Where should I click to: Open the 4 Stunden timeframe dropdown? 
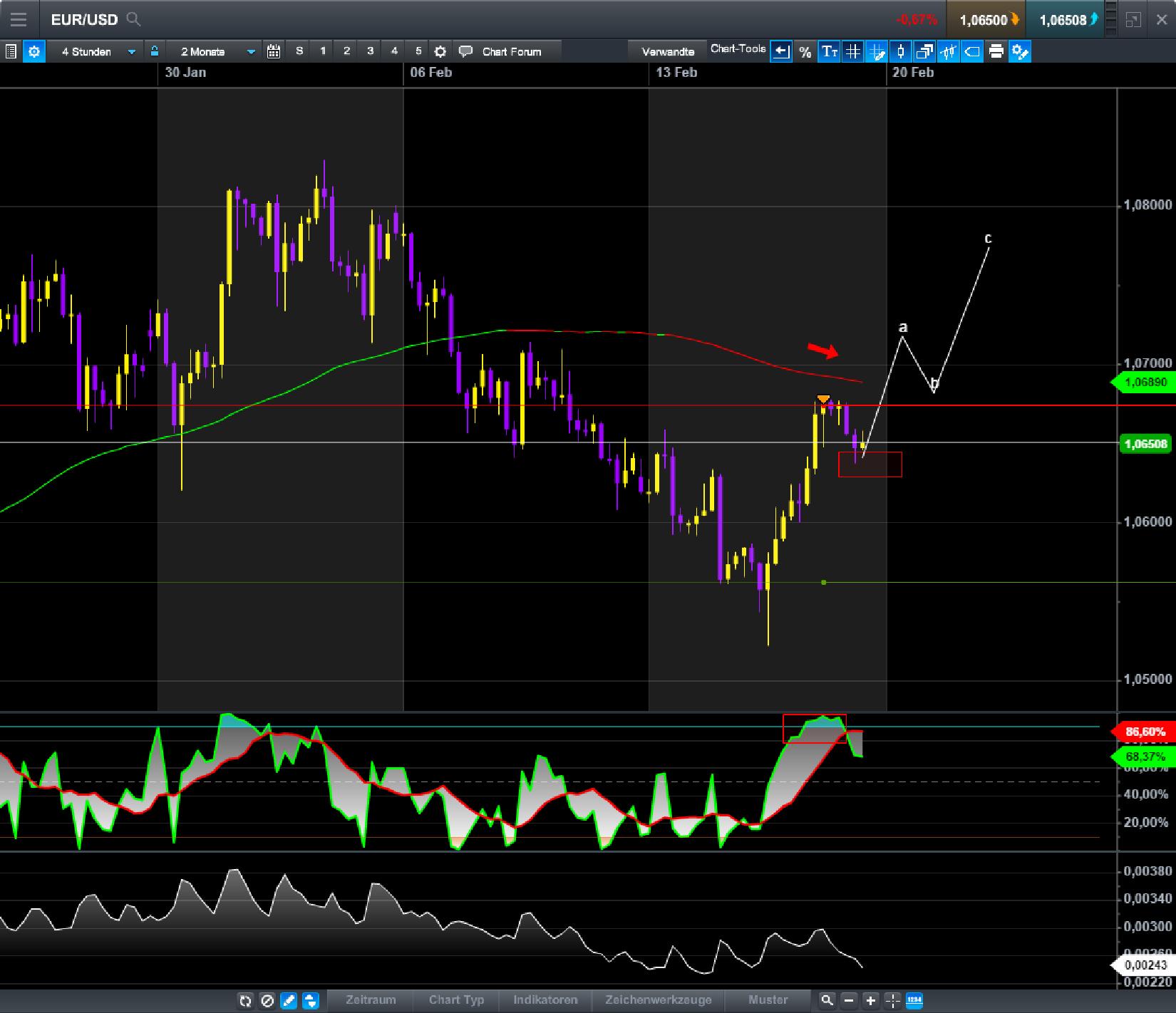point(96,51)
